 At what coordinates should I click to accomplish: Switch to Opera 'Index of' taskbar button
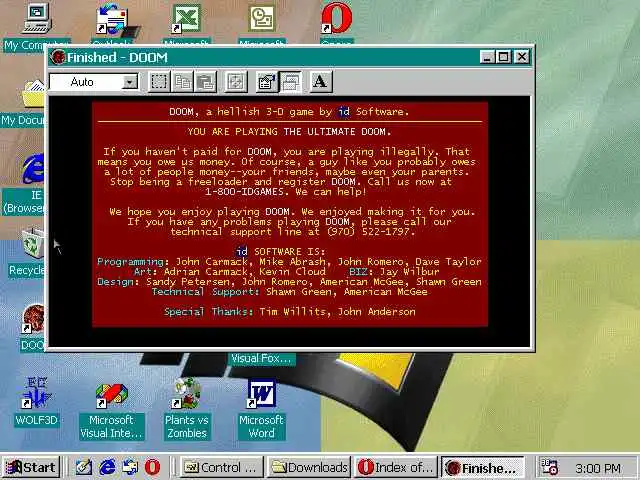tap(396, 467)
